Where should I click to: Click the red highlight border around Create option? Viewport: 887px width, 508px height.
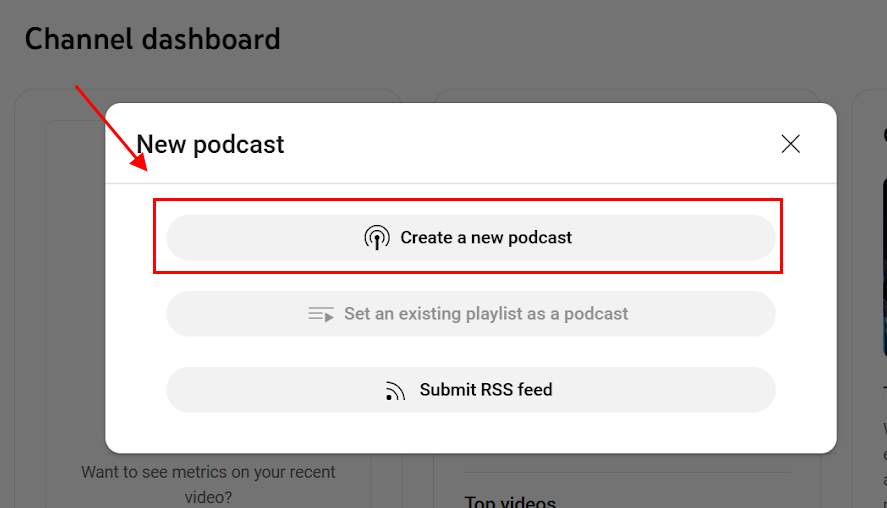click(x=468, y=200)
